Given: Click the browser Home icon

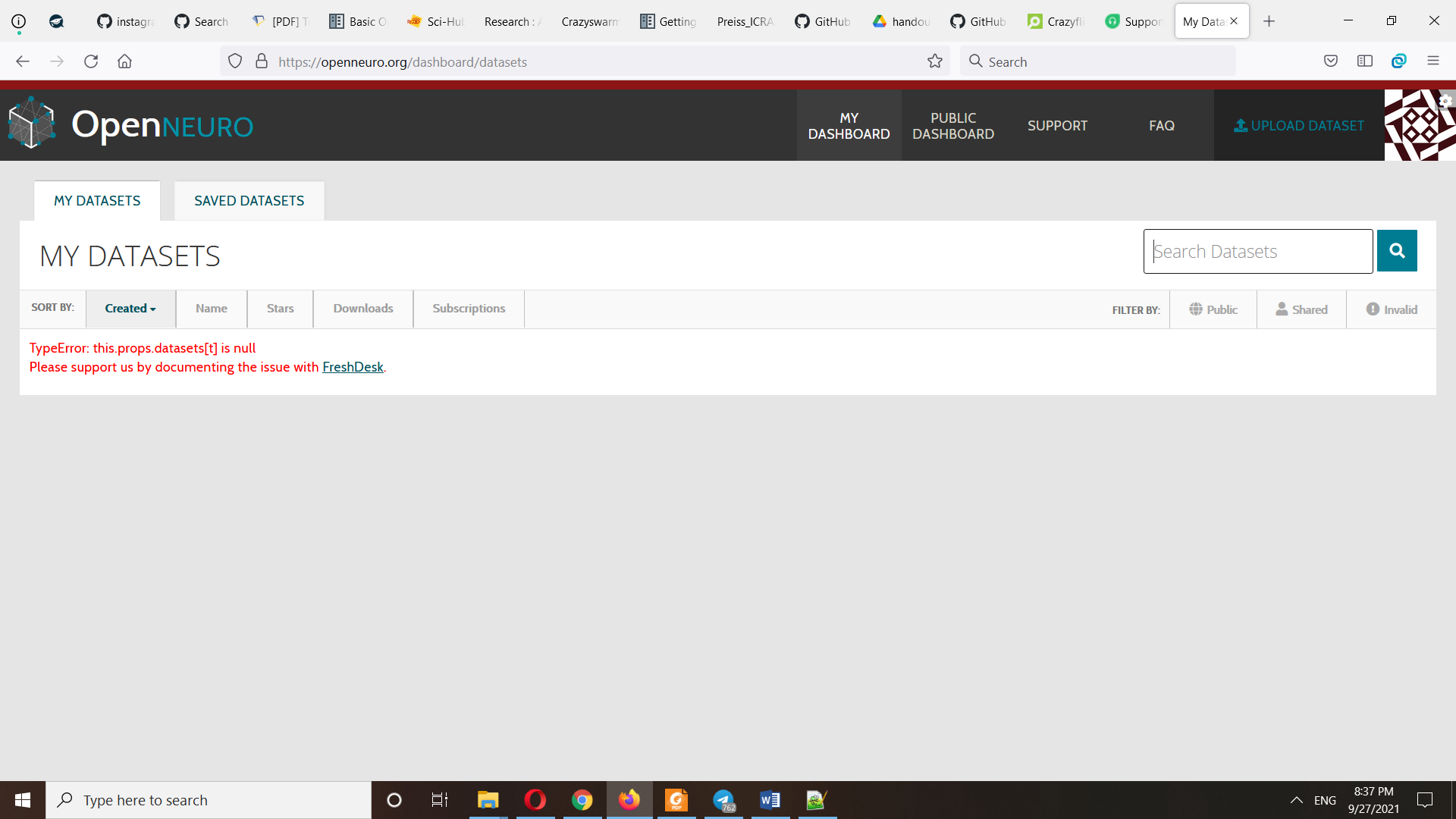Looking at the screenshot, I should [124, 61].
